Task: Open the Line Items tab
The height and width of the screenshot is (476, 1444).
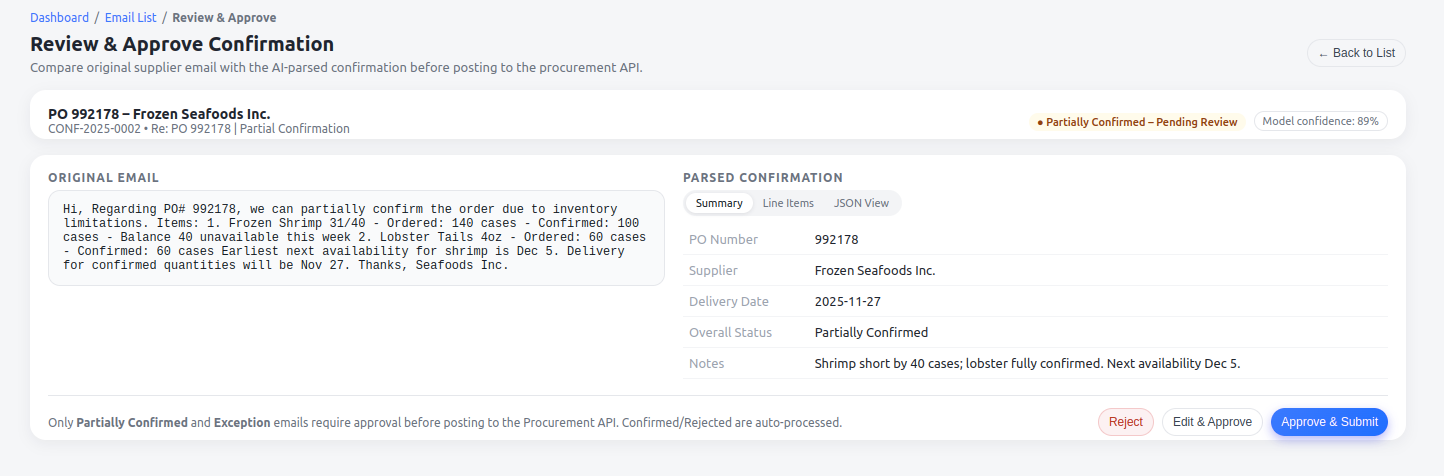Action: click(x=788, y=203)
